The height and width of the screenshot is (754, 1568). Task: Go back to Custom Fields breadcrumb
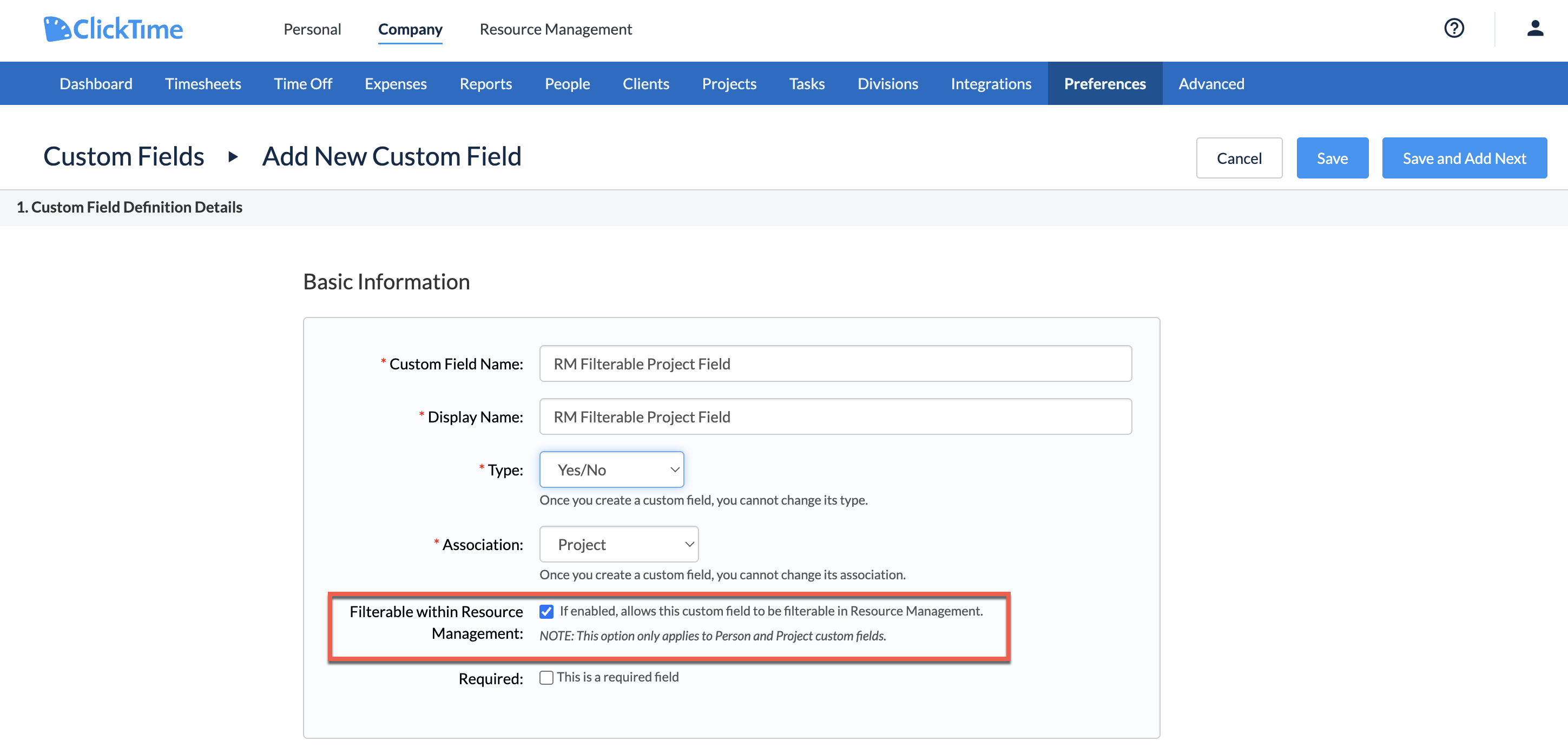[123, 156]
